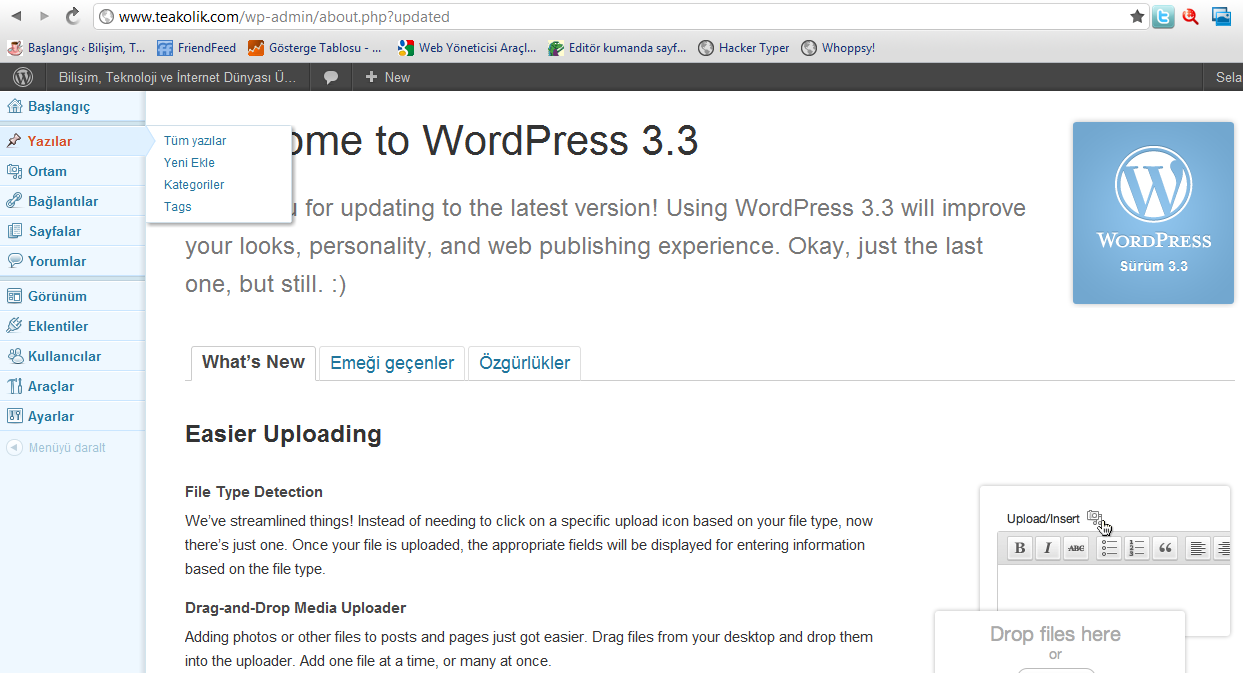This screenshot has height=673, width=1243.
Task: Open the Görünüm sidebar menu
Action: (72, 296)
